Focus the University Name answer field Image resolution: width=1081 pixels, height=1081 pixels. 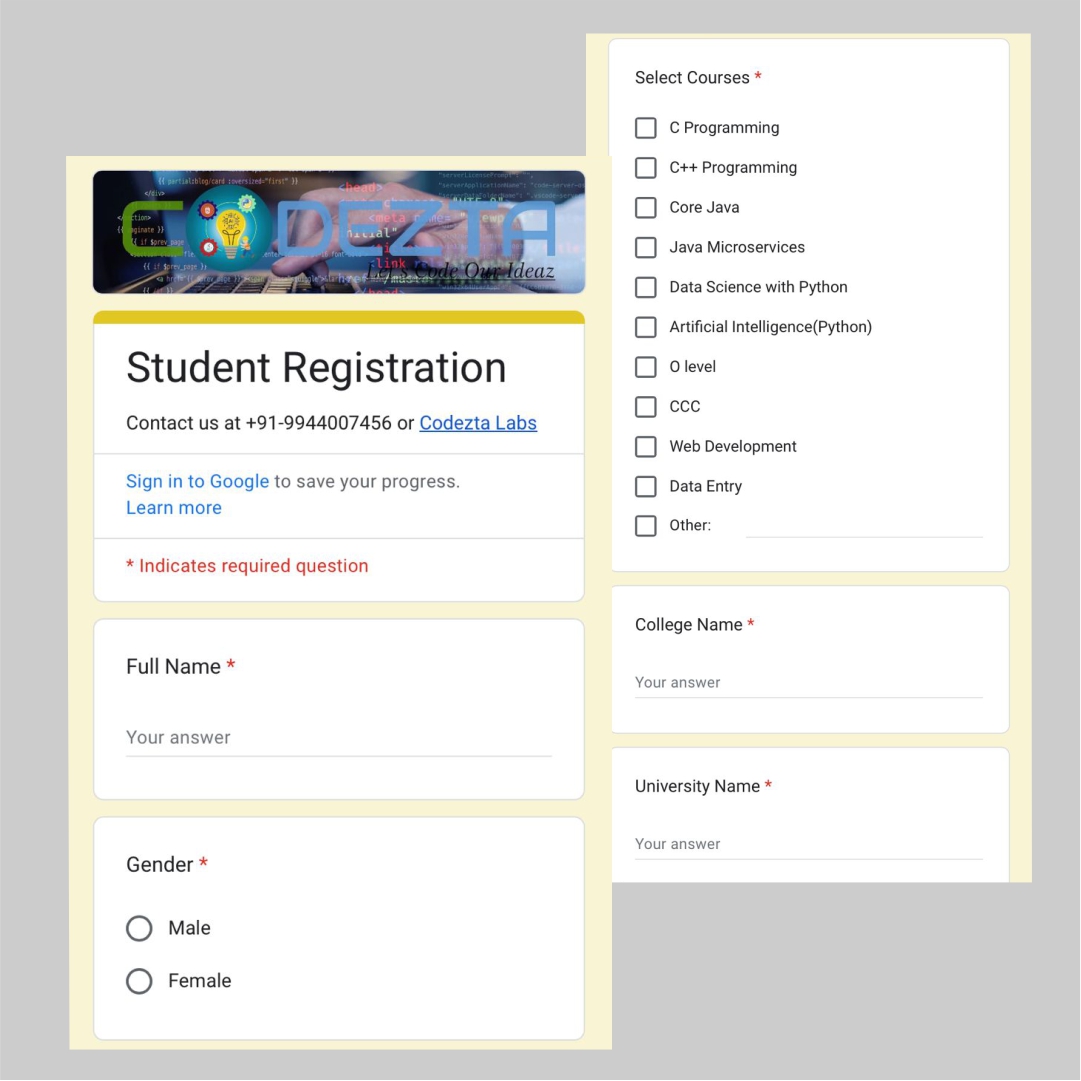809,845
